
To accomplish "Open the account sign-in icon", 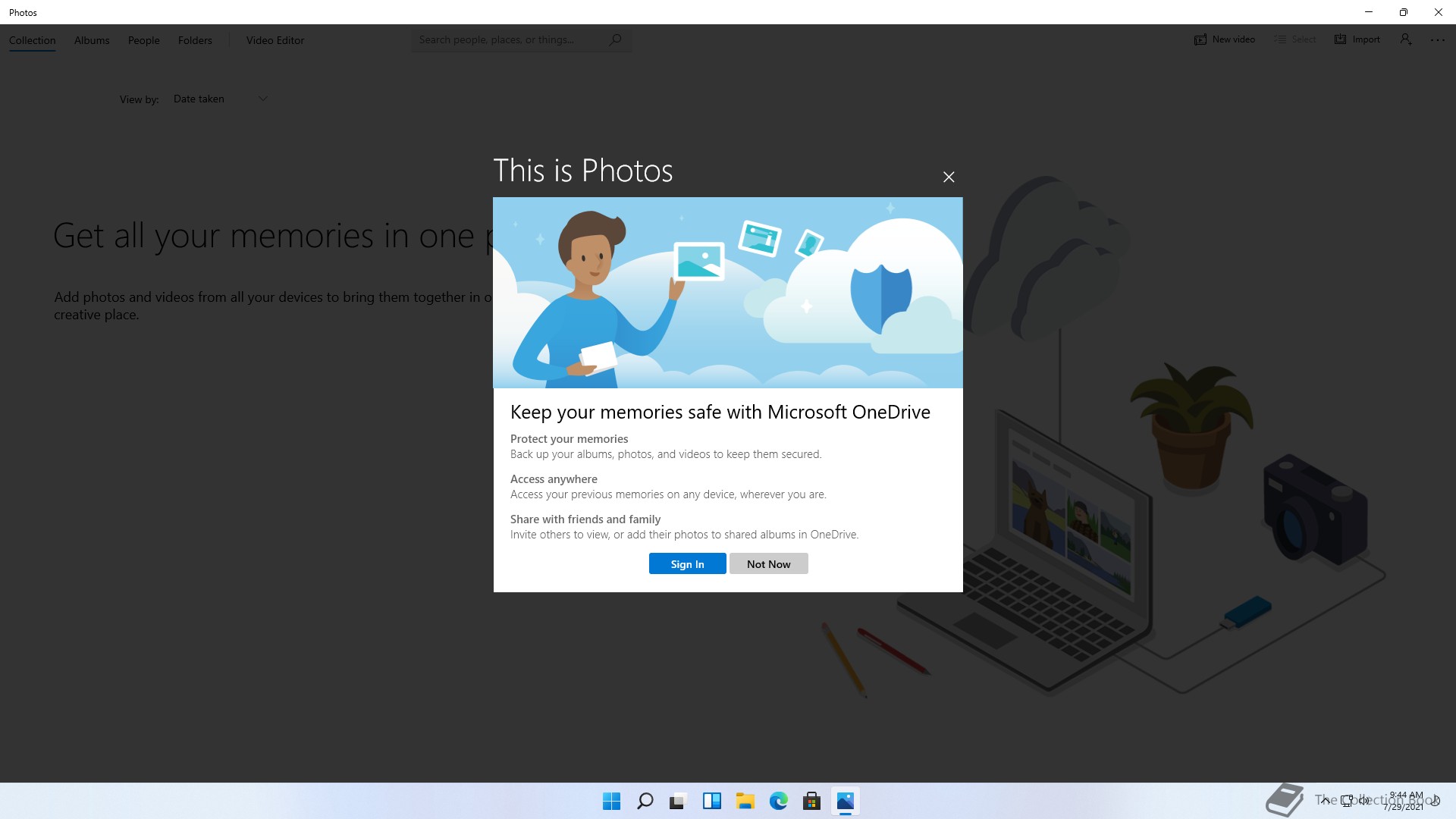I will pyautogui.click(x=1406, y=39).
